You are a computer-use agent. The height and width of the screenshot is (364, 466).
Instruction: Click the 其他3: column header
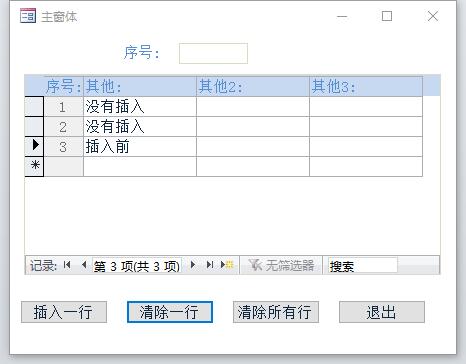[366, 87]
